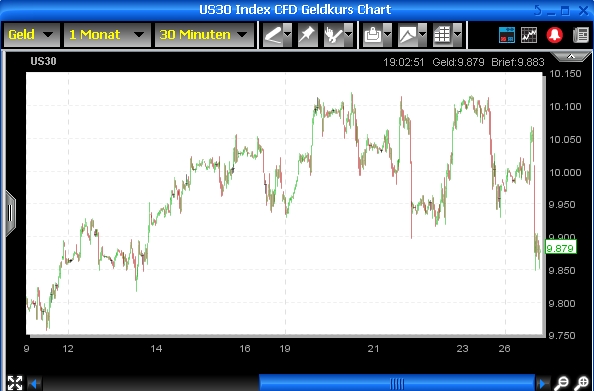Click the blue horizontal scrollbar thumb

click(397, 383)
